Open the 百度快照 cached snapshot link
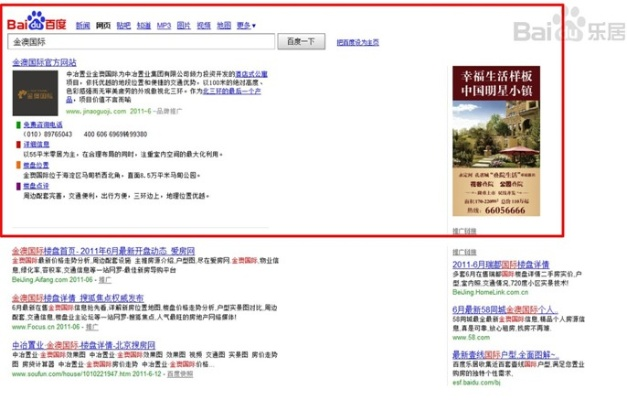 (180, 374)
